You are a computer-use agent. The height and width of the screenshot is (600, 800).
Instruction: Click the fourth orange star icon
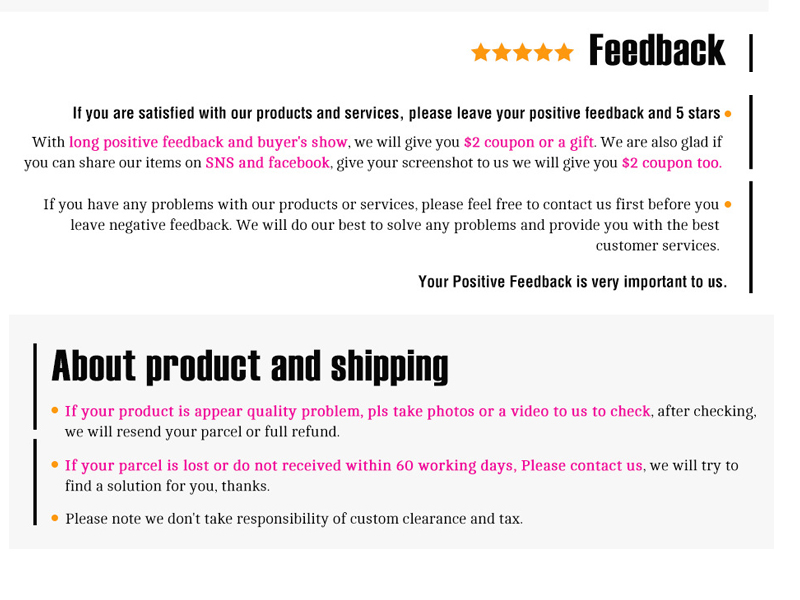pos(543,52)
